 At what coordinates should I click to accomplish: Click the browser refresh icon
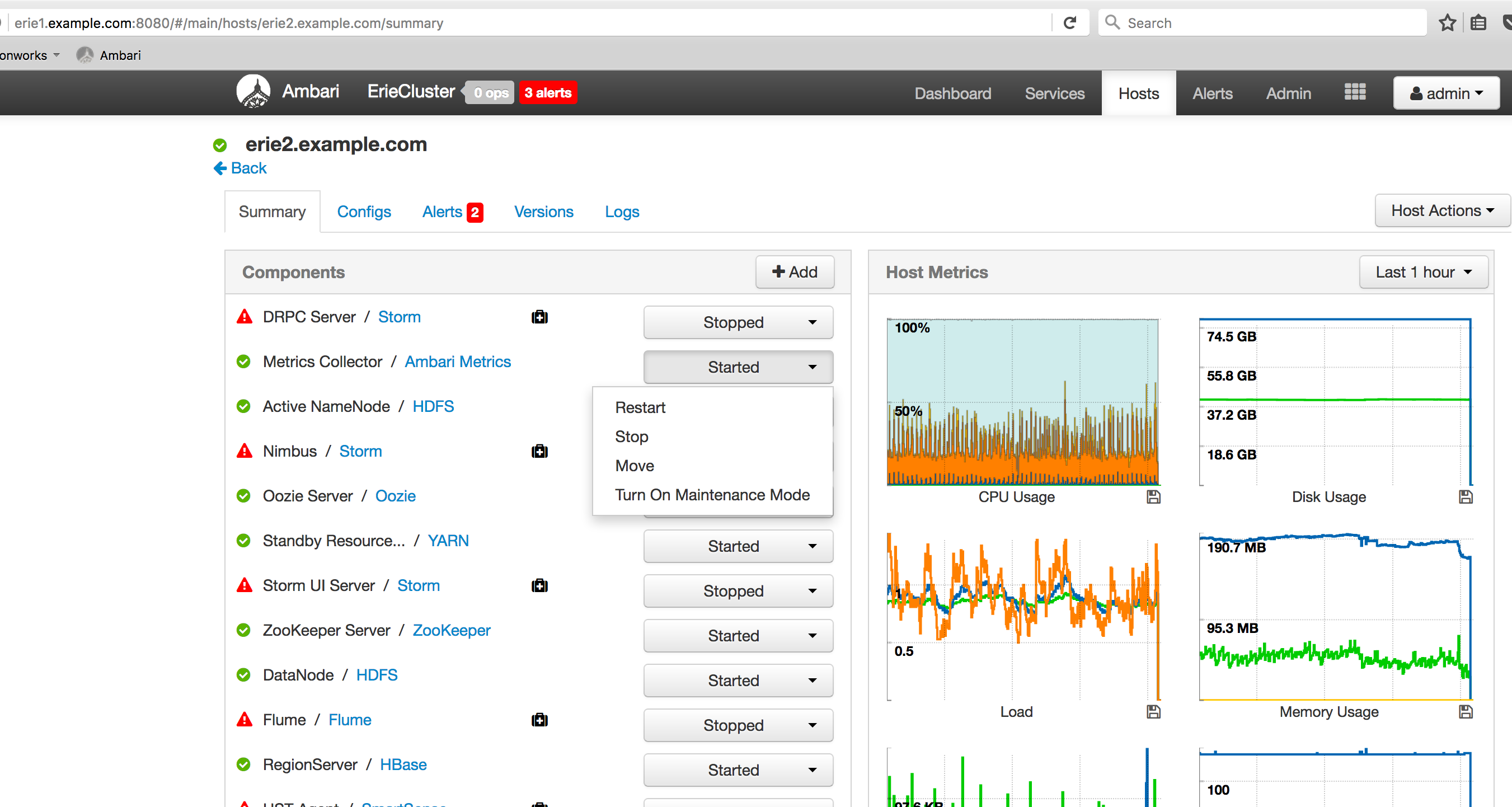[1070, 22]
